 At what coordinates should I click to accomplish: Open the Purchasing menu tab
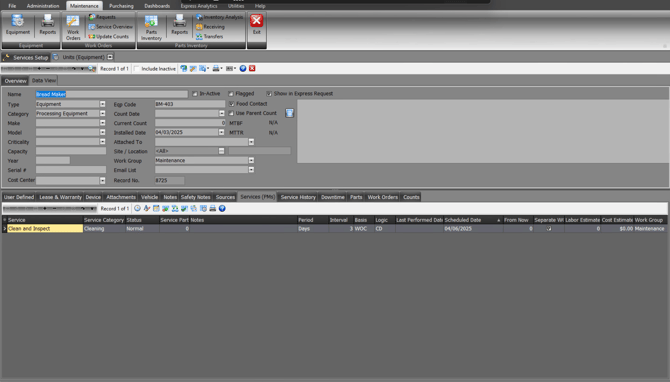click(x=121, y=6)
